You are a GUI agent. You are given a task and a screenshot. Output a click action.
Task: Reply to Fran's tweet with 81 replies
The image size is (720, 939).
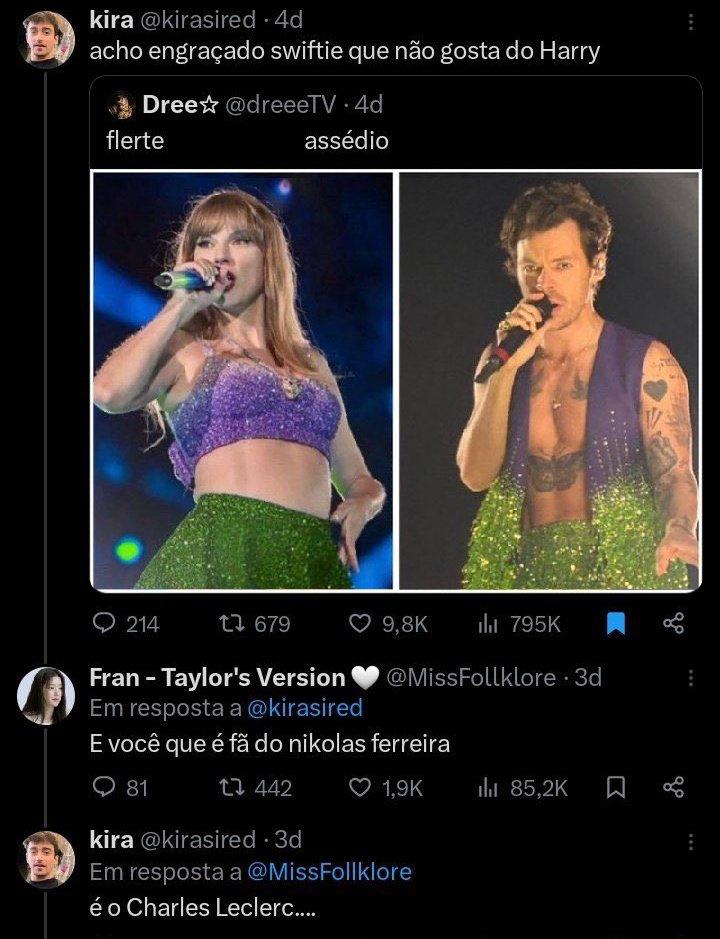point(104,787)
